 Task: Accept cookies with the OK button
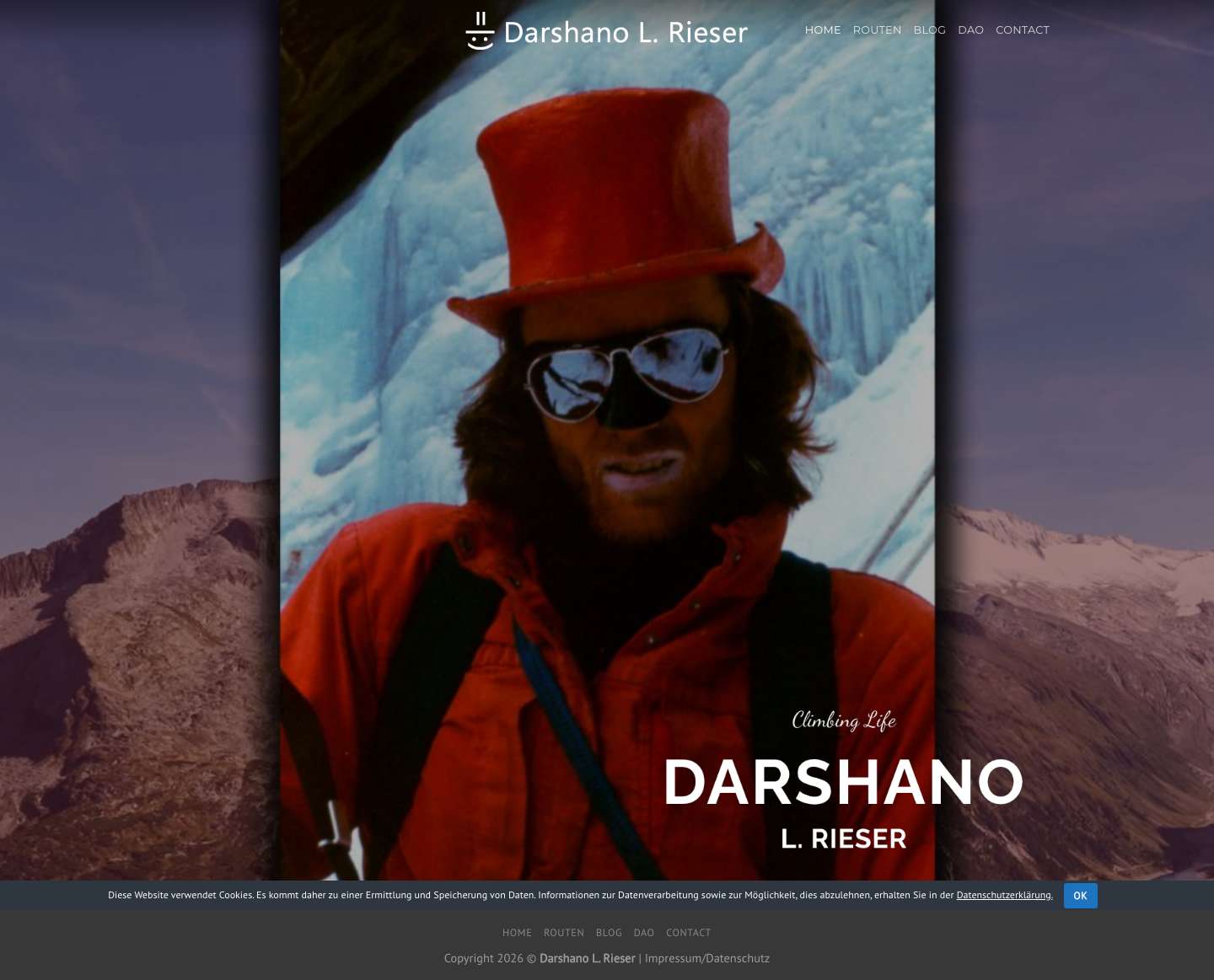(1080, 895)
